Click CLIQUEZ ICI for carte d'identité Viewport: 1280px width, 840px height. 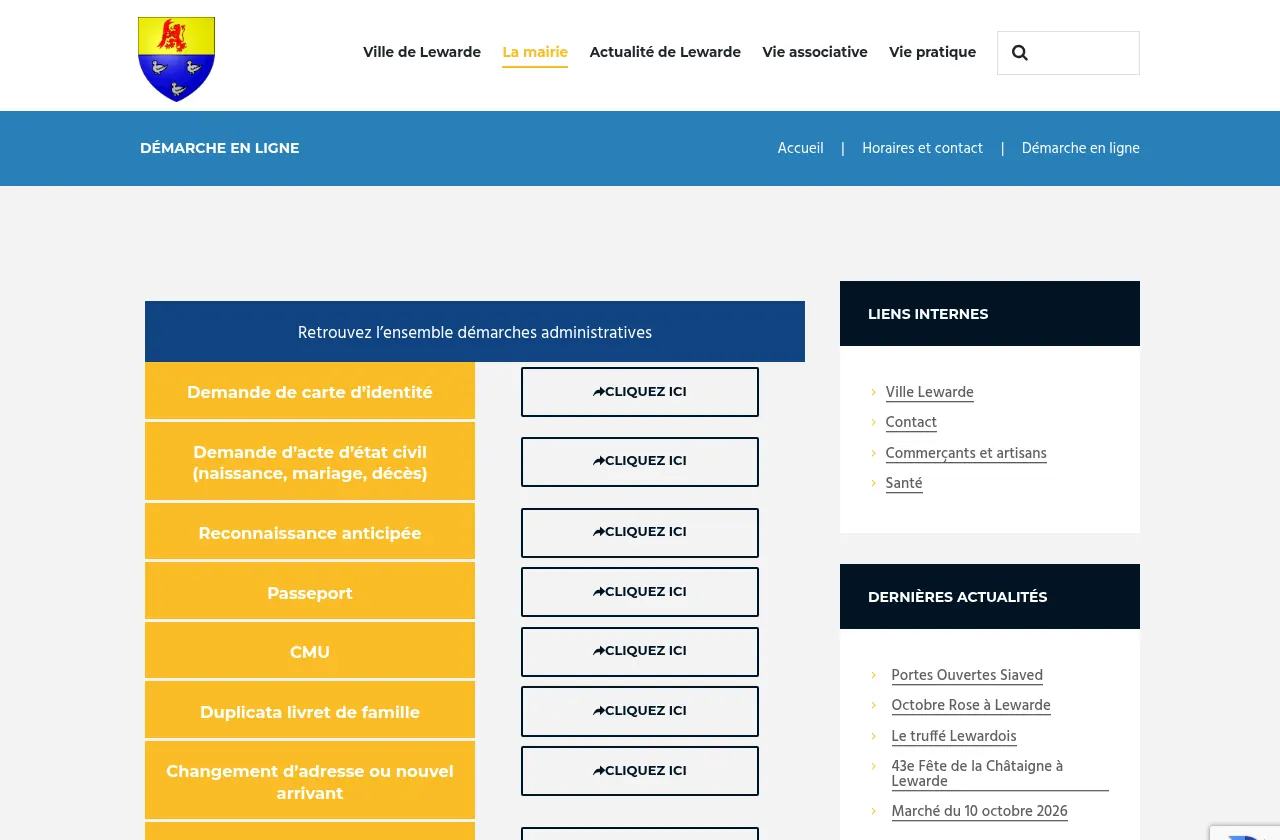(x=640, y=392)
